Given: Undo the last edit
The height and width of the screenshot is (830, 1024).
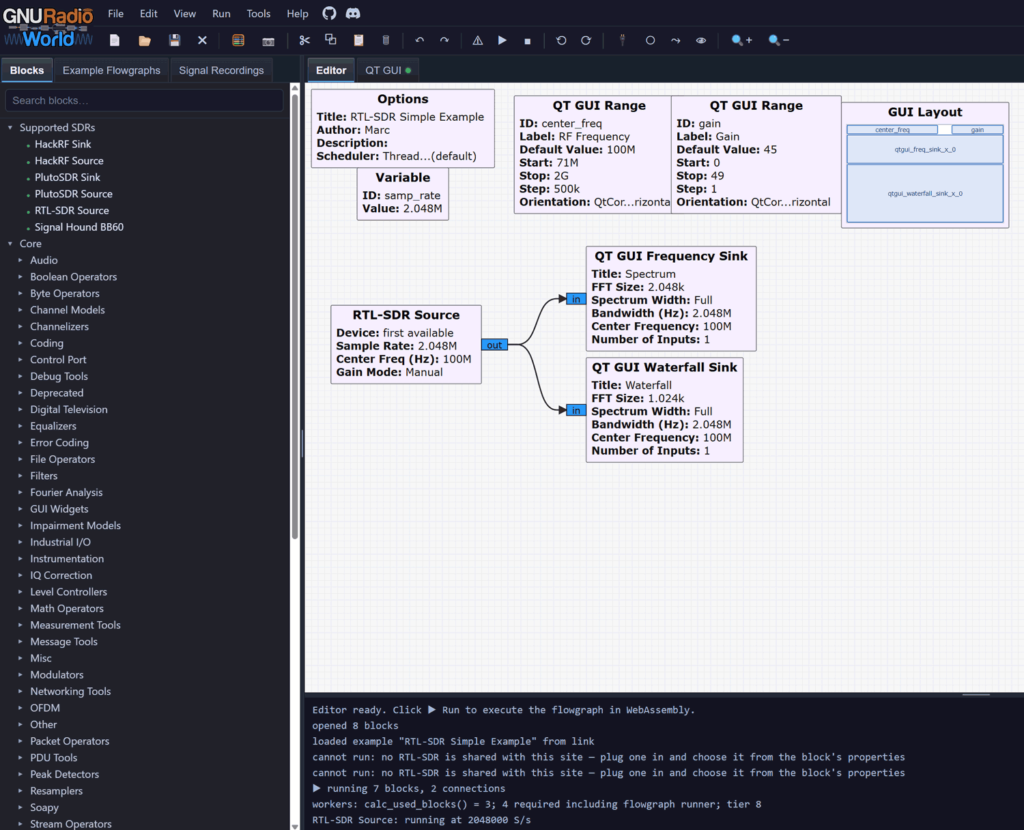Looking at the screenshot, I should point(420,40).
